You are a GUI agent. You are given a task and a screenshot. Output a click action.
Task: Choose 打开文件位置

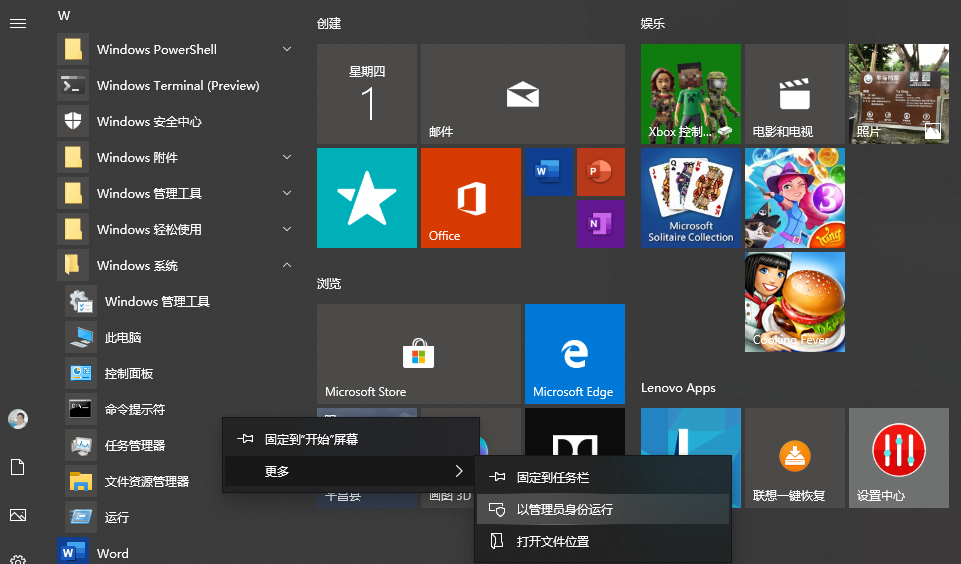[603, 541]
